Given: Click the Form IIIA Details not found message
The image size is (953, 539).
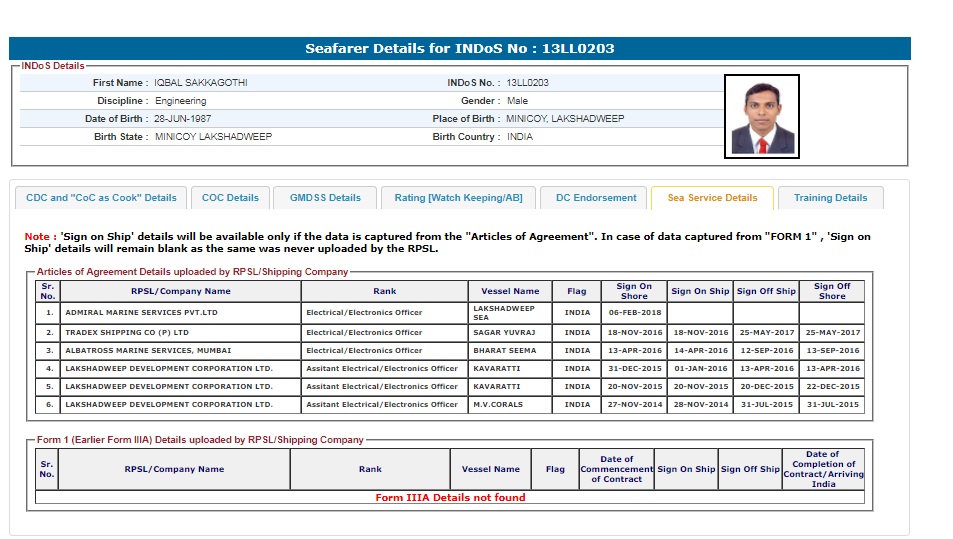Looking at the screenshot, I should (450, 497).
